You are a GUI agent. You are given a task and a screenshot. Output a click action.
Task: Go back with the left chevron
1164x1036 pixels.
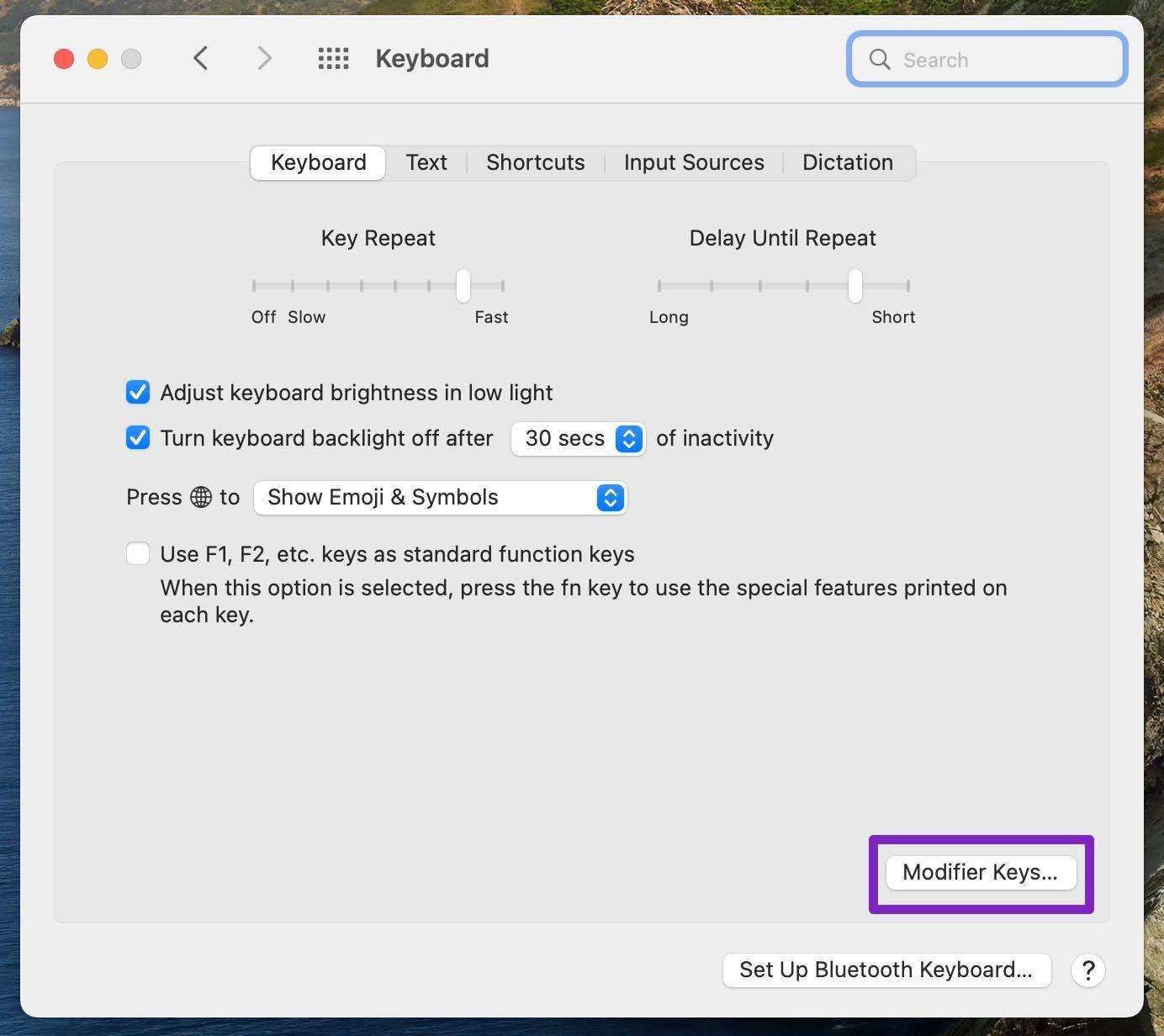click(x=200, y=58)
